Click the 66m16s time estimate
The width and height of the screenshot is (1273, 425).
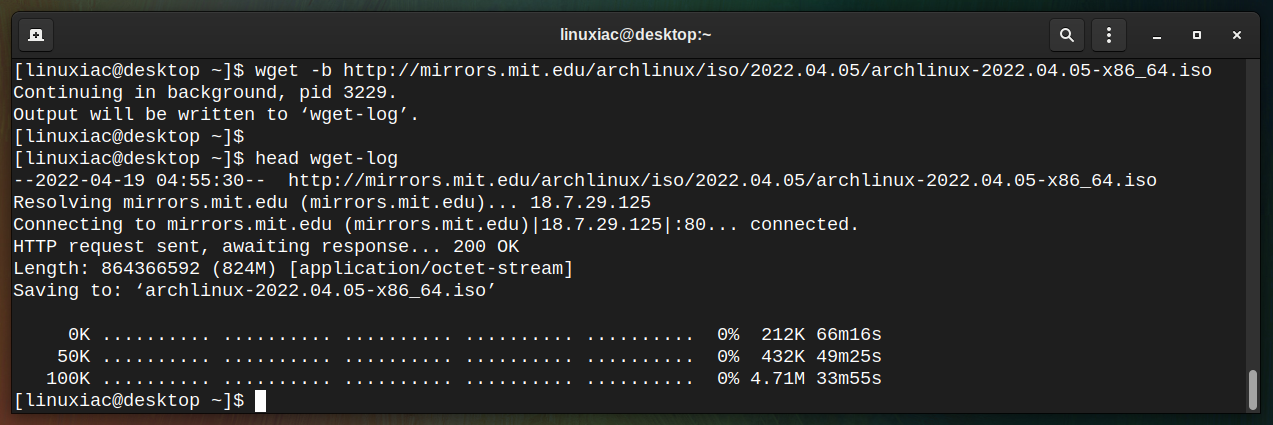849,335
